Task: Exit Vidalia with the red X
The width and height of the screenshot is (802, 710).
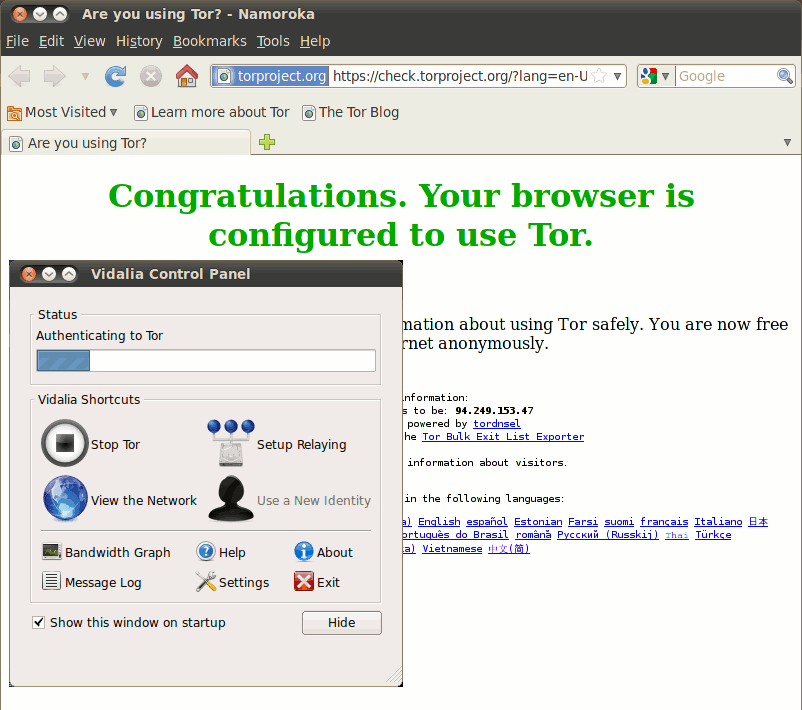Action: tap(304, 582)
